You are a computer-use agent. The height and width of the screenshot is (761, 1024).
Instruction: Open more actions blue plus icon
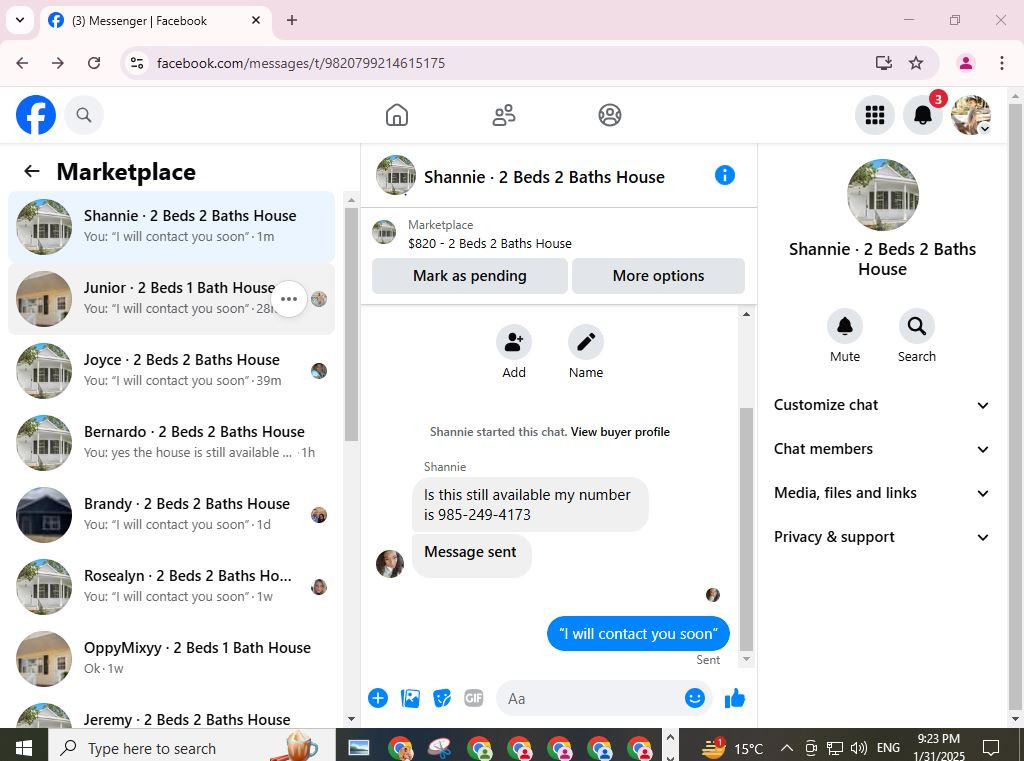tap(377, 698)
